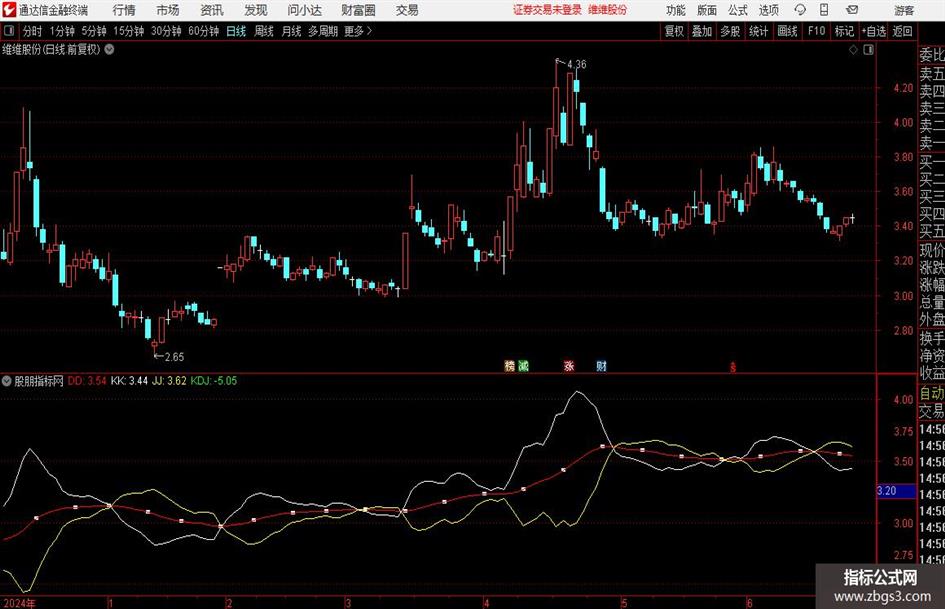Switch to the 15分钟 period tab
Screen dimensions: 945x609
tap(128, 31)
